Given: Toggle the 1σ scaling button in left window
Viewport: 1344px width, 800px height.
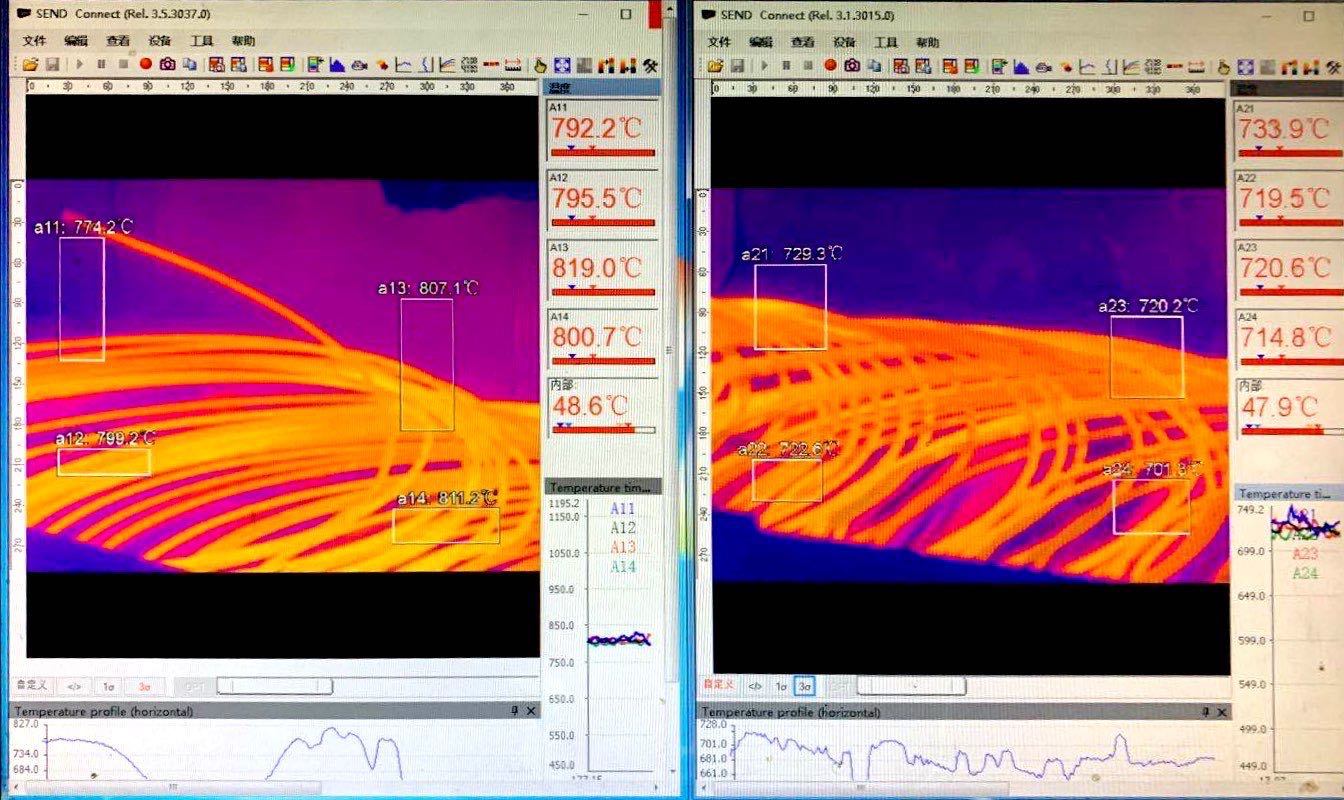Looking at the screenshot, I should (x=108, y=686).
